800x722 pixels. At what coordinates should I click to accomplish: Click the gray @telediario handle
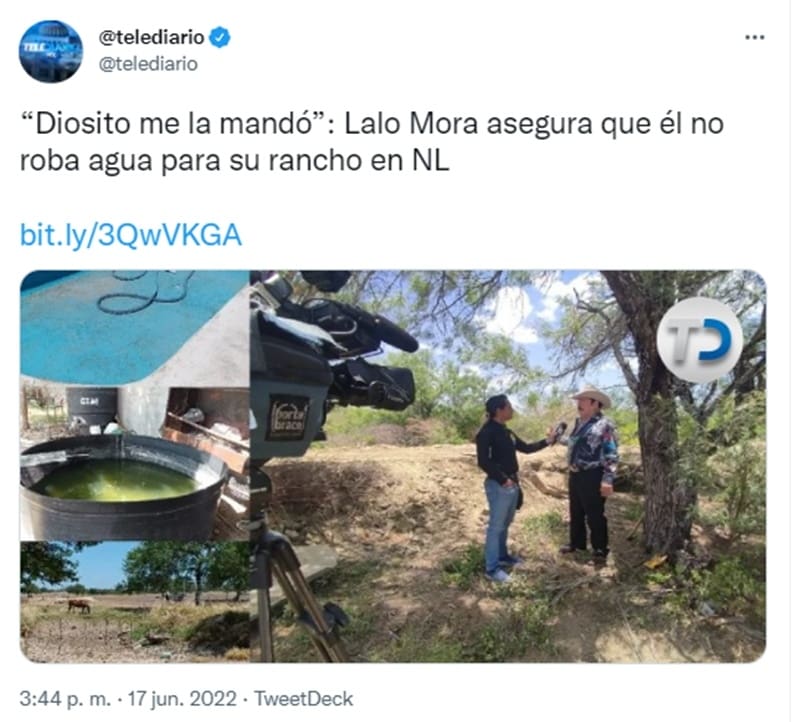click(148, 64)
